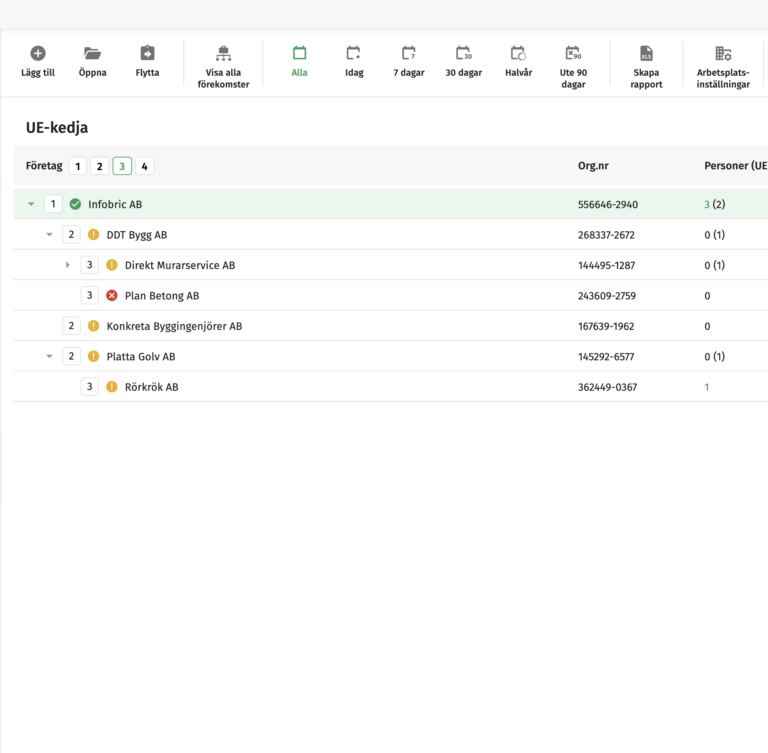Screen dimensions: 768x753
Task: Click Infobric AB person count 3 link
Action: point(707,204)
